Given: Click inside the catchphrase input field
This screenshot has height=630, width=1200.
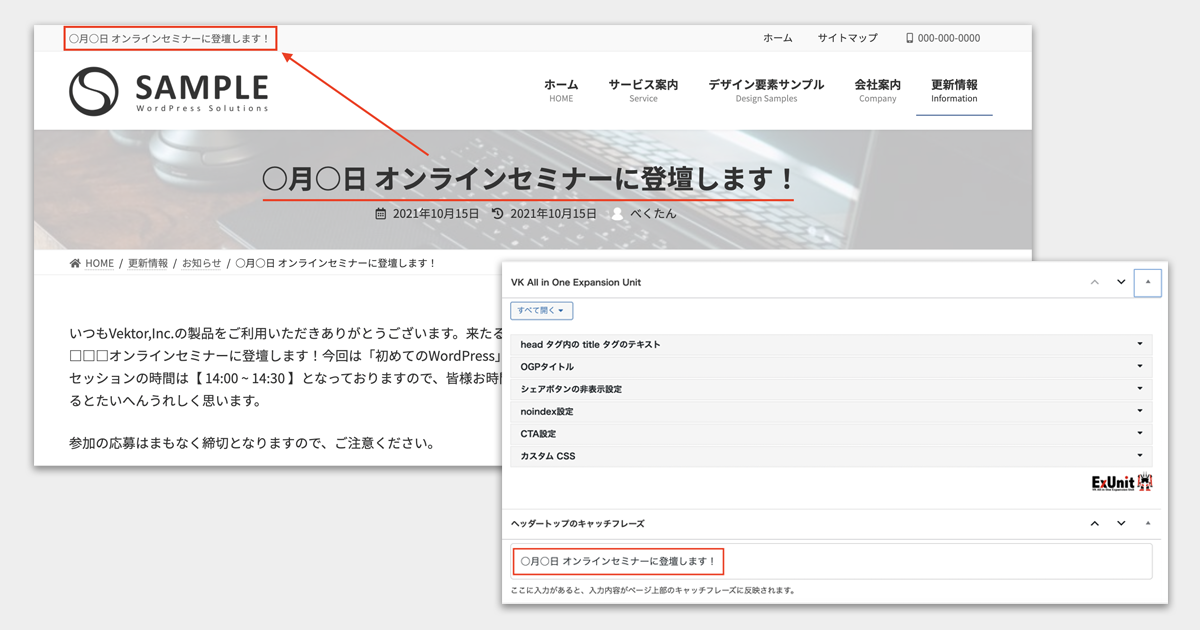Looking at the screenshot, I should tap(830, 561).
